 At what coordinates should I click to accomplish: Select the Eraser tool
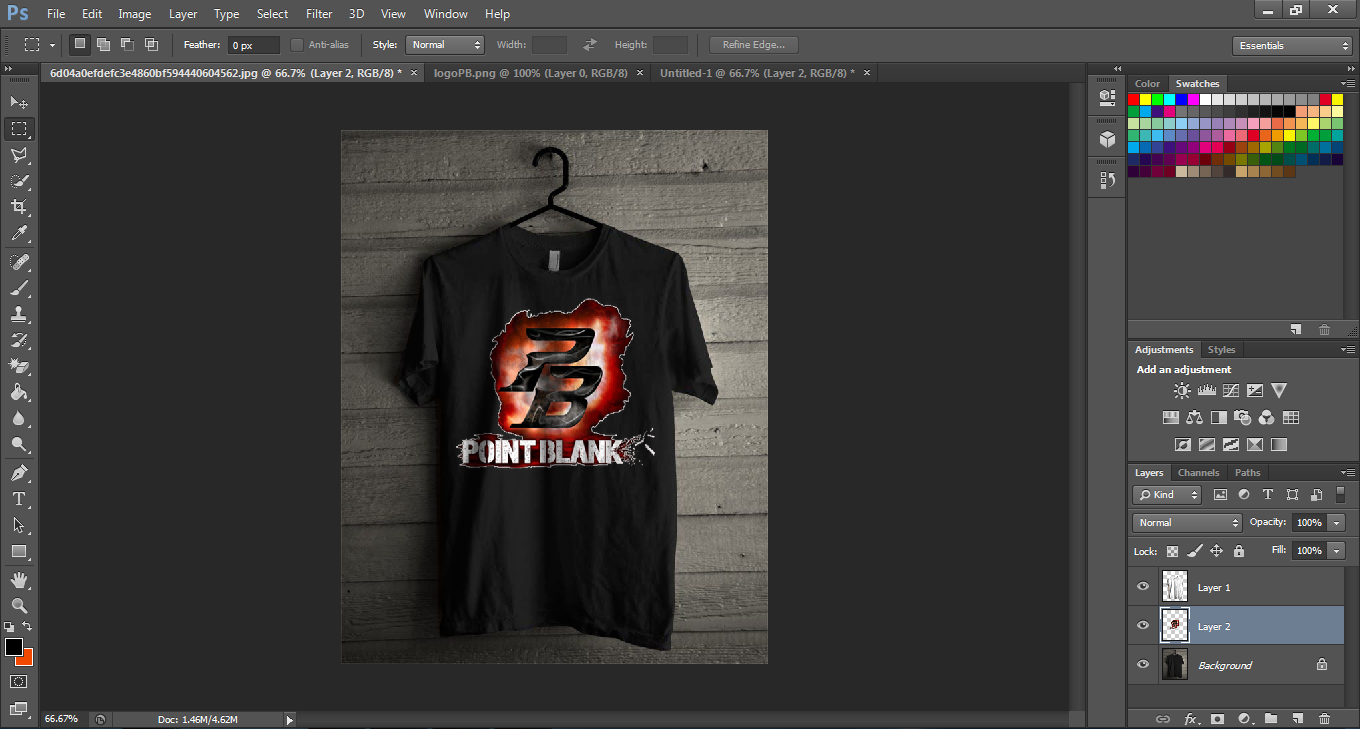point(19,366)
